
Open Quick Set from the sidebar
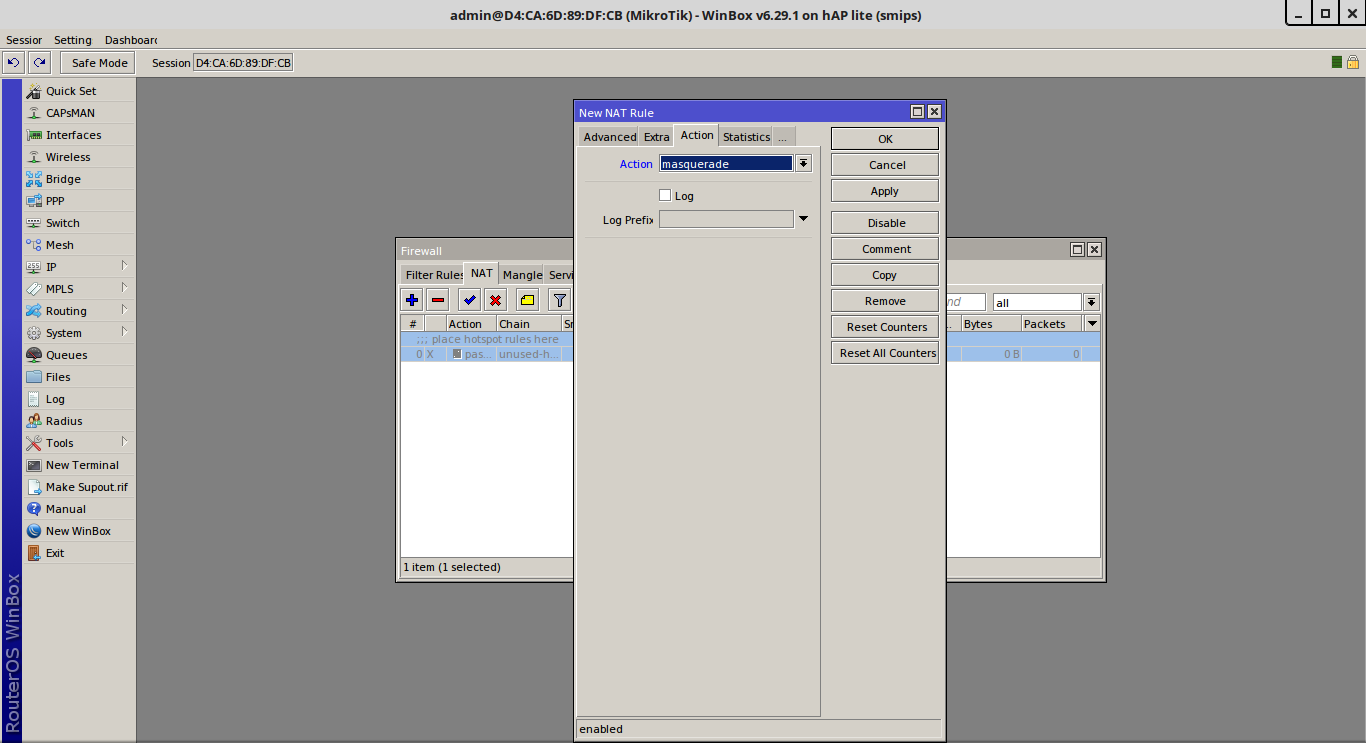point(80,91)
